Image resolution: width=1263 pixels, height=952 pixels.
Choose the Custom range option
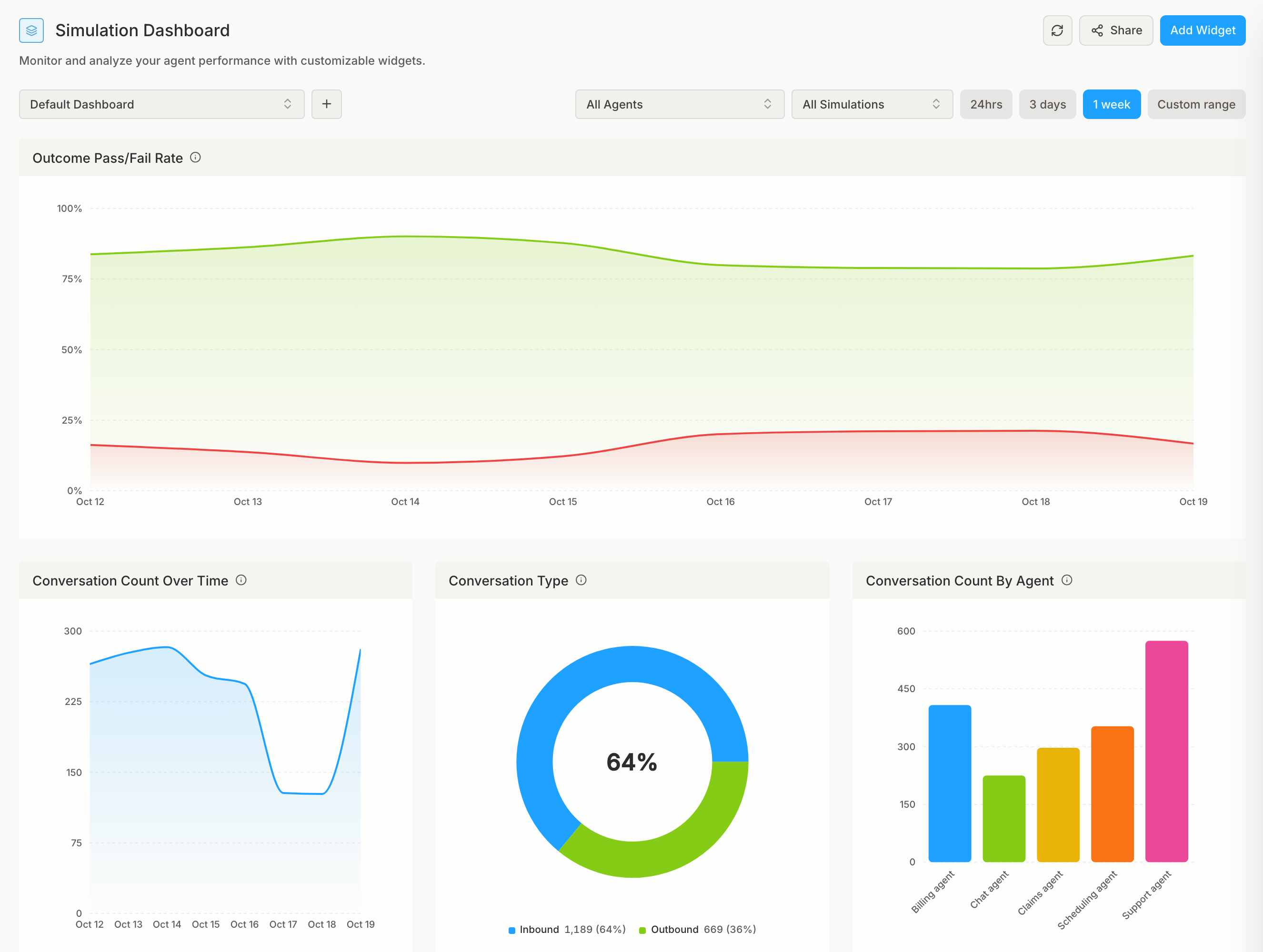[1196, 104]
